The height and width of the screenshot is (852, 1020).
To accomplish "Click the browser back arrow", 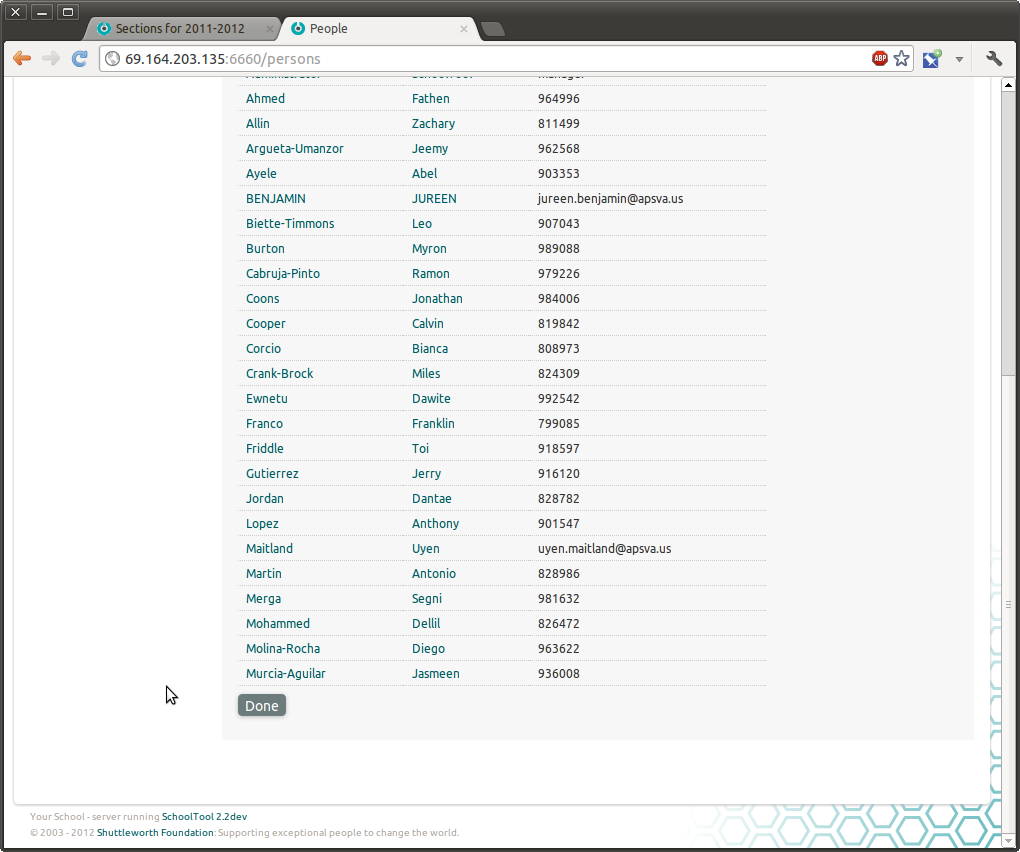I will (22, 59).
